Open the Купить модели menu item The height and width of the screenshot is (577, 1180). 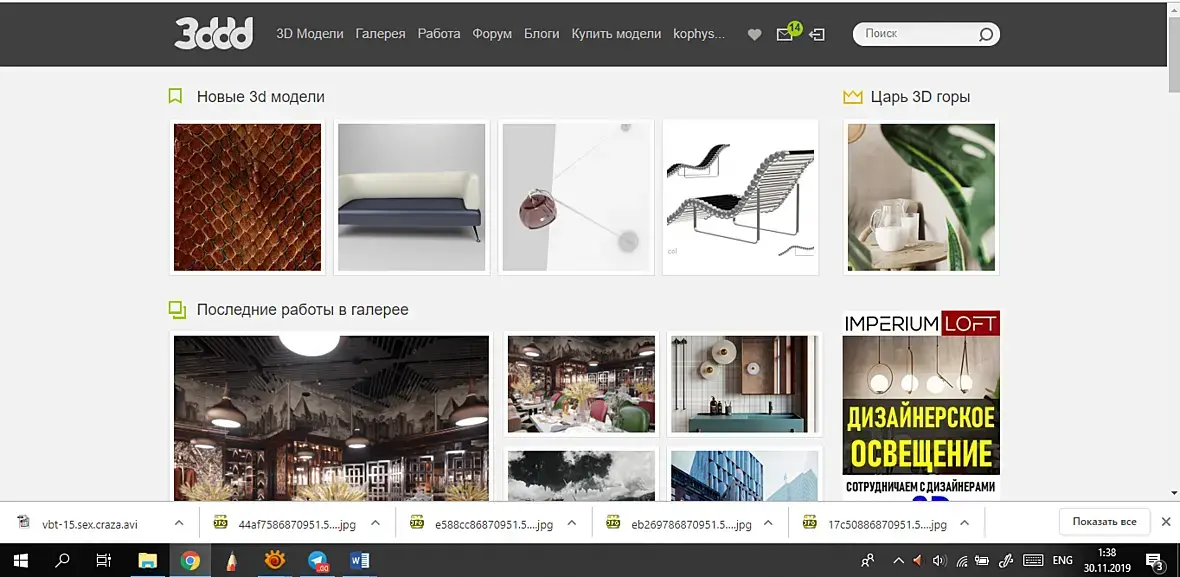[616, 34]
